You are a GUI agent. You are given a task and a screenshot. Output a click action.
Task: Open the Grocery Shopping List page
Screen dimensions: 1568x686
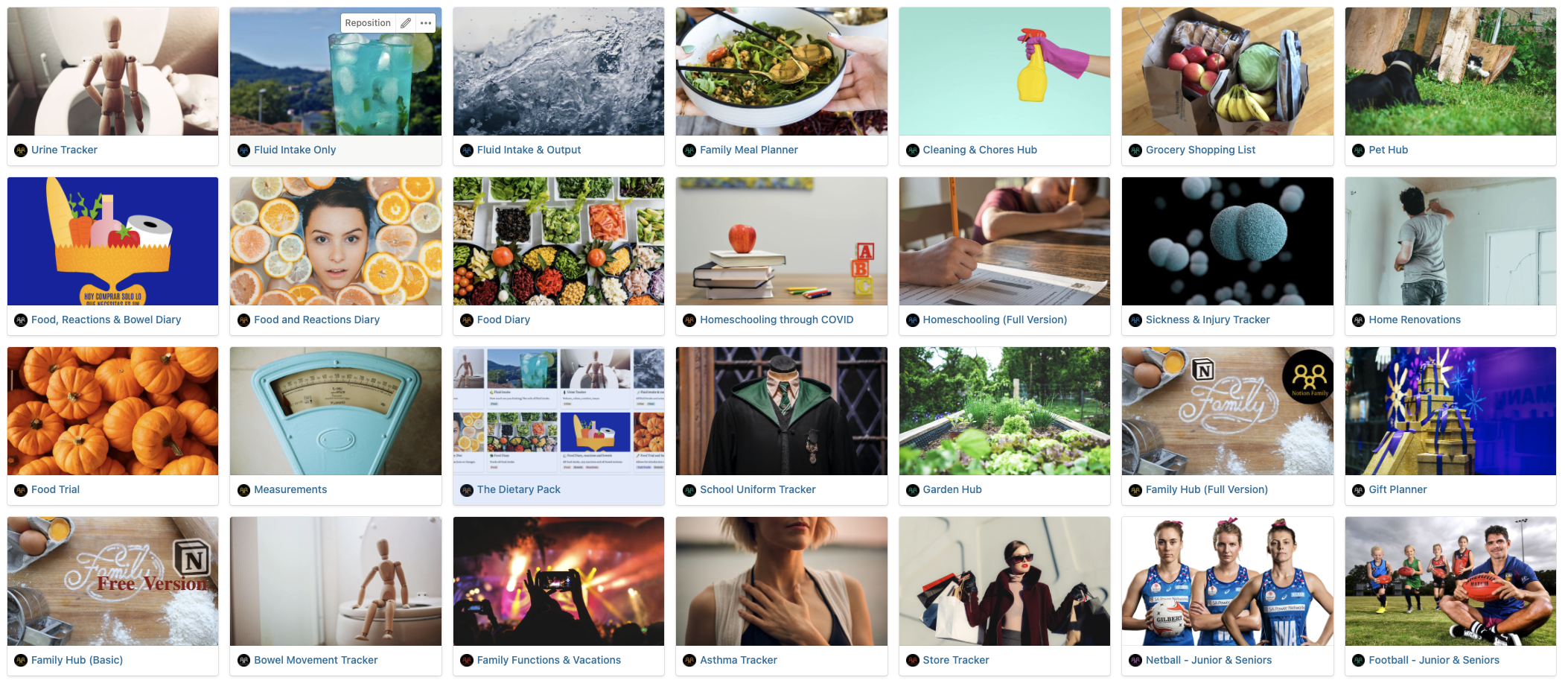1200,150
